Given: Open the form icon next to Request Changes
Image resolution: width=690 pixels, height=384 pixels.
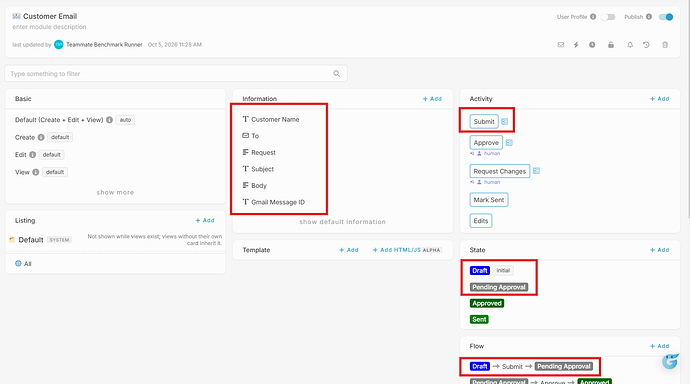Looking at the screenshot, I should [536, 171].
